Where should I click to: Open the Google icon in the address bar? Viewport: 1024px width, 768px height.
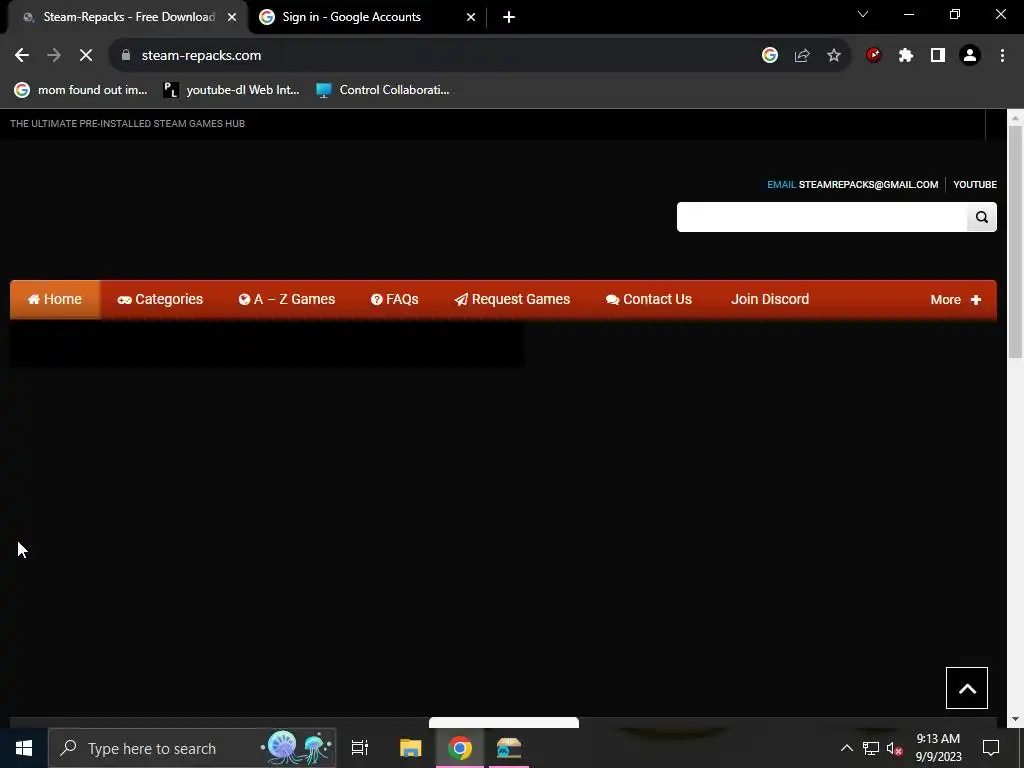(770, 56)
